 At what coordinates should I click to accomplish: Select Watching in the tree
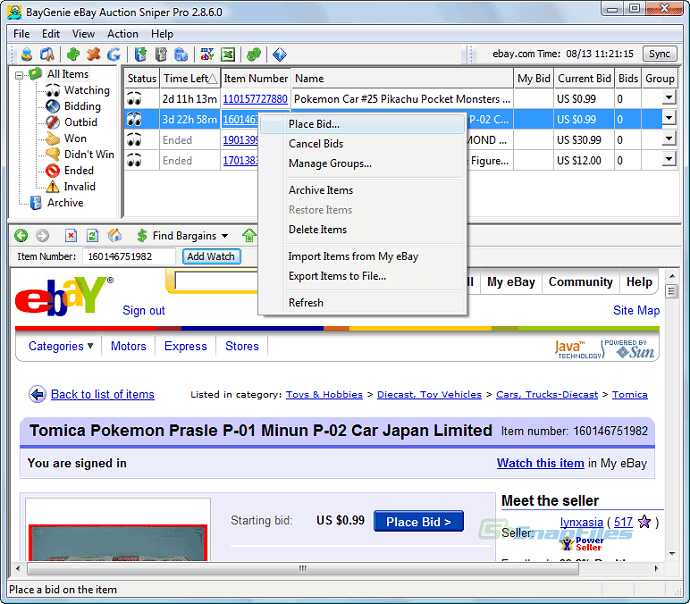coord(87,90)
